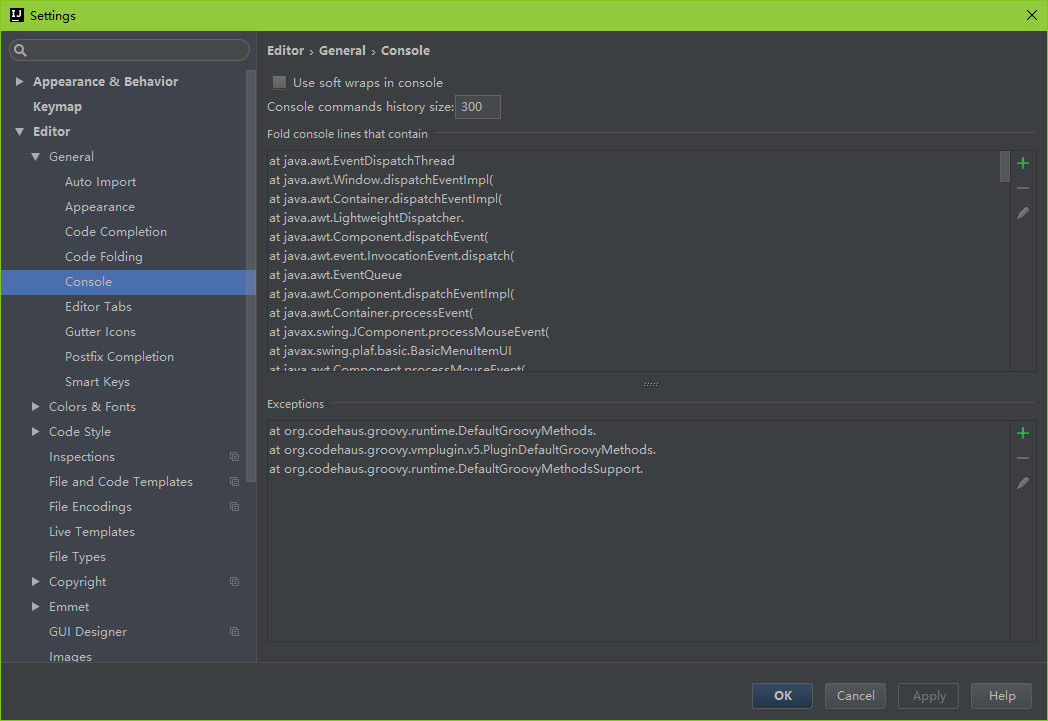Open the Code Folding settings page
This screenshot has width=1048, height=721.
pyautogui.click(x=103, y=257)
